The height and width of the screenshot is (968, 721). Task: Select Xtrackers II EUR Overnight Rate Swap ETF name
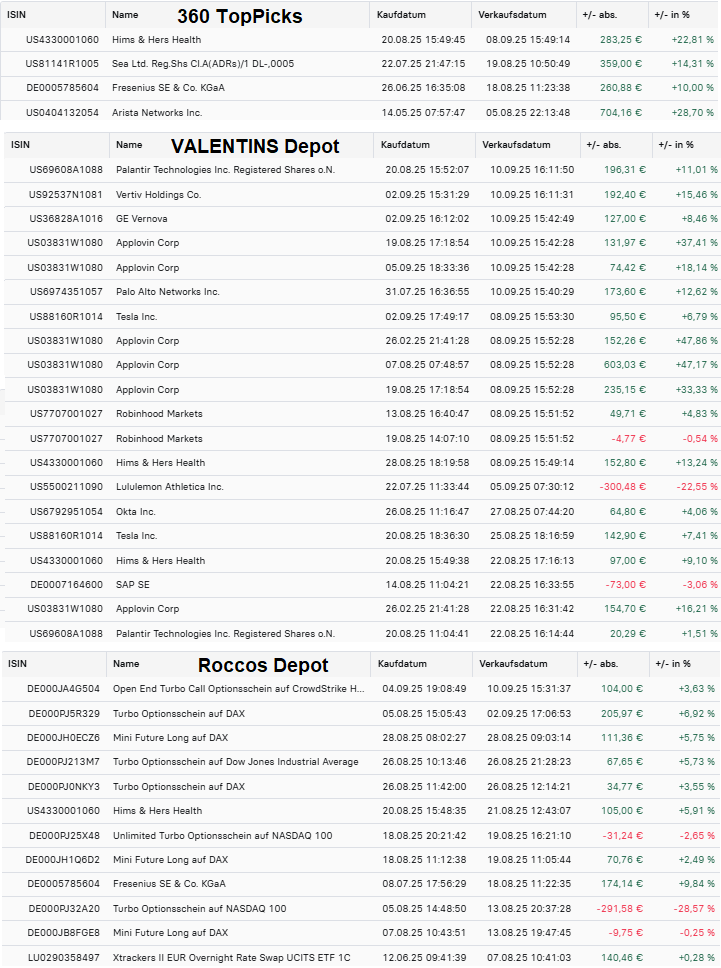(231, 958)
